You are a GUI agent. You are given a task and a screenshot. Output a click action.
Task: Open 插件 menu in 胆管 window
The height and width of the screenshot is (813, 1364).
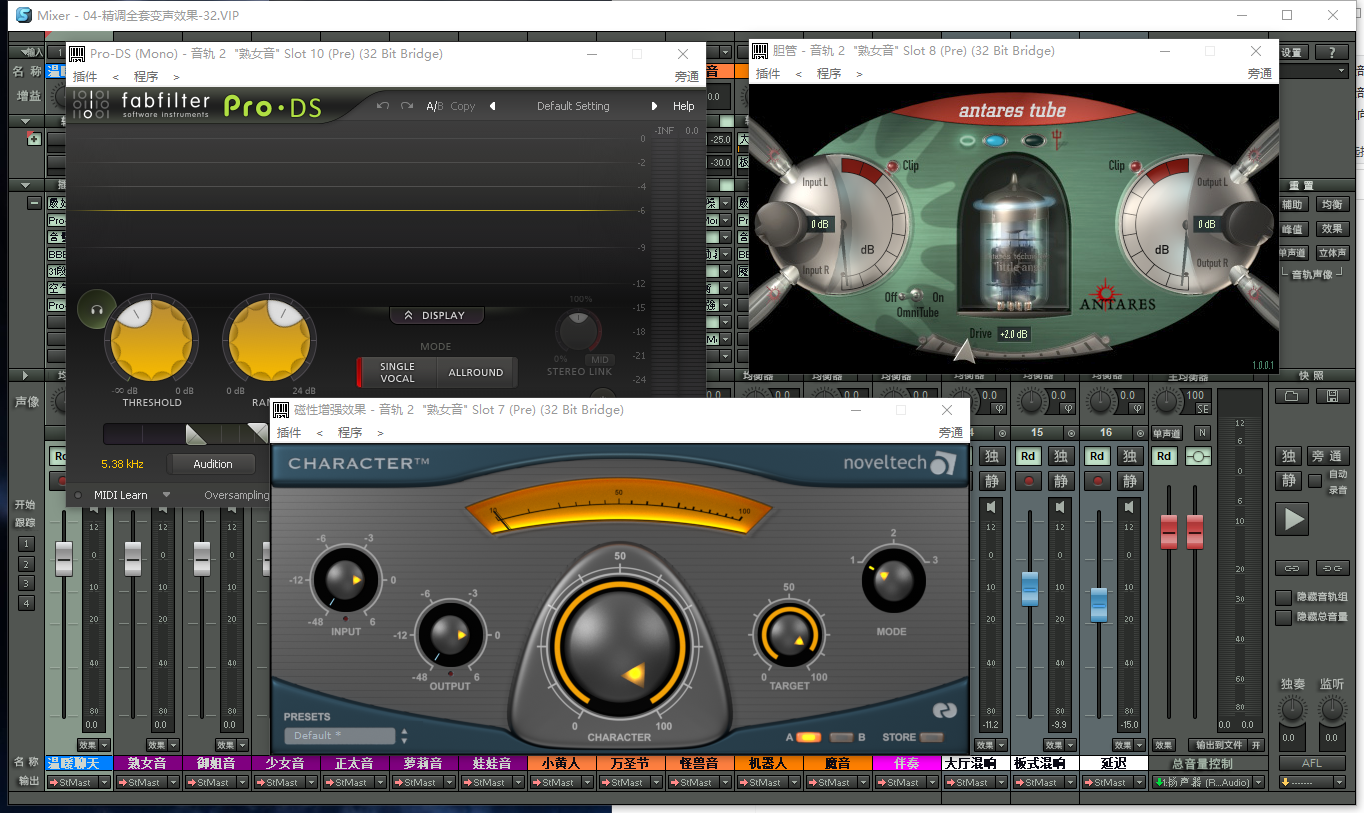(x=768, y=73)
